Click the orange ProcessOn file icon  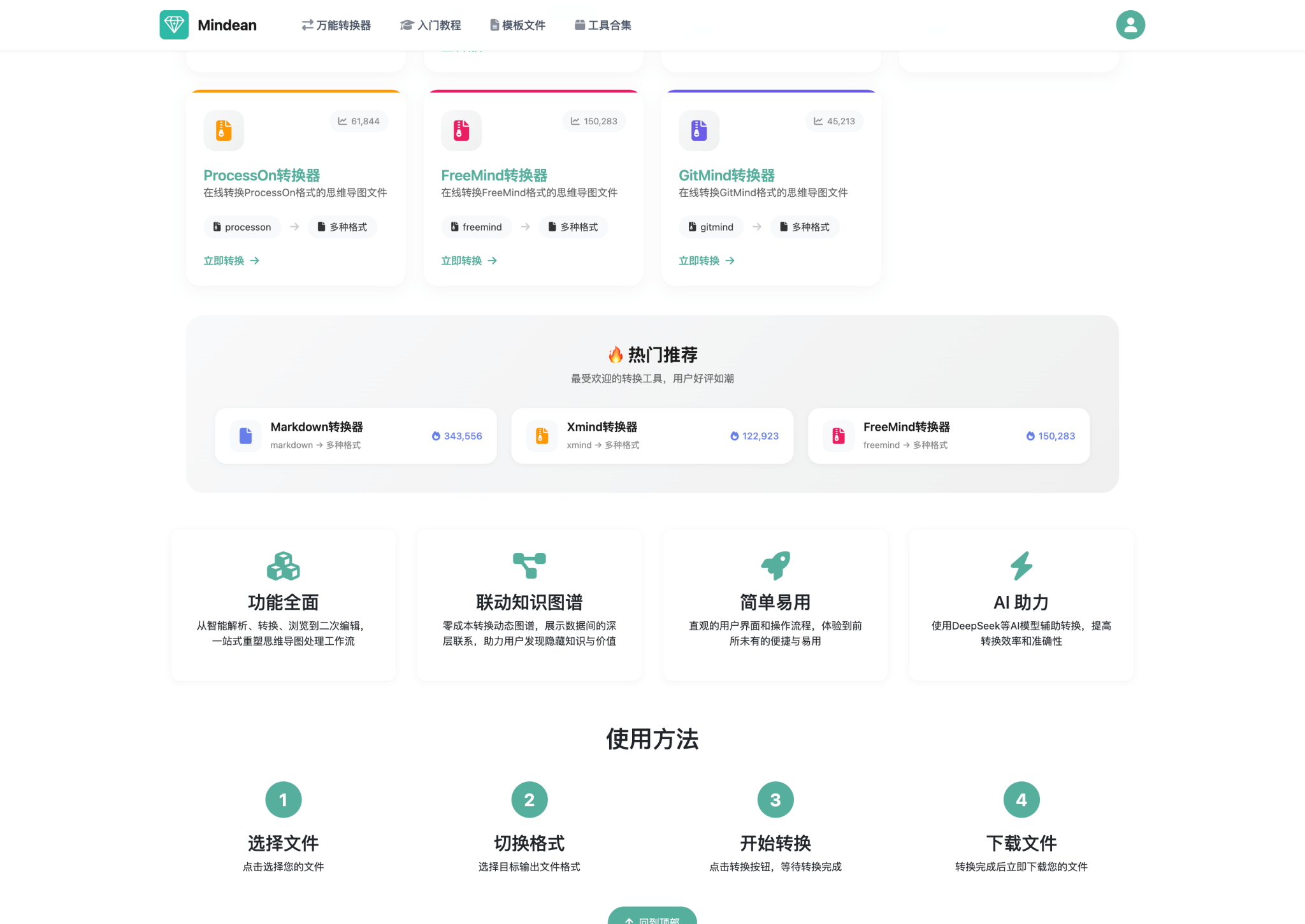[x=224, y=131]
